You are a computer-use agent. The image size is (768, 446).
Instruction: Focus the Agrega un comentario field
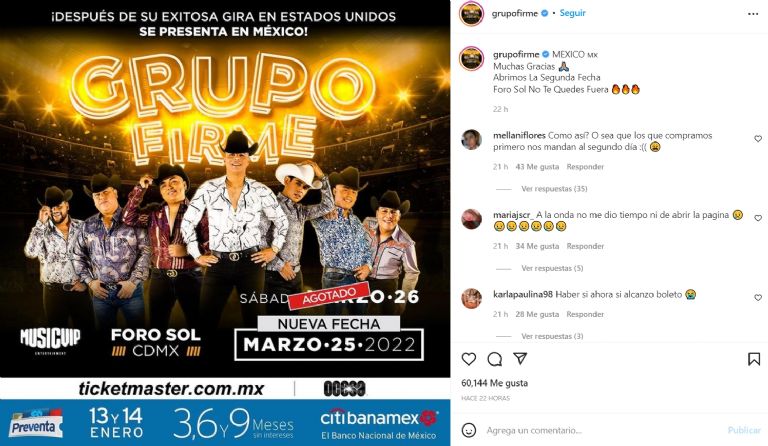pyautogui.click(x=602, y=430)
